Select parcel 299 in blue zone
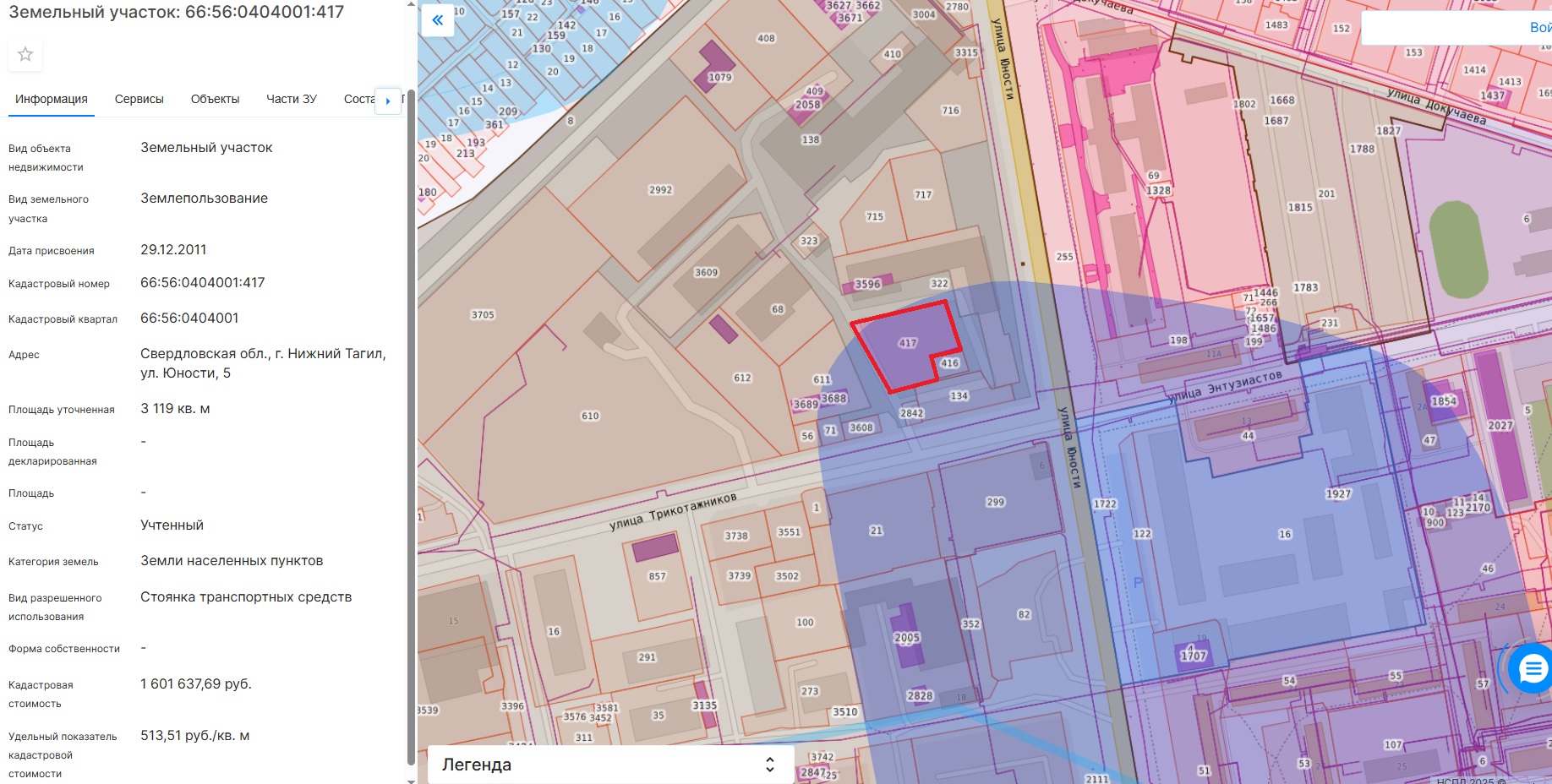Image resolution: width=1552 pixels, height=784 pixels. (995, 502)
